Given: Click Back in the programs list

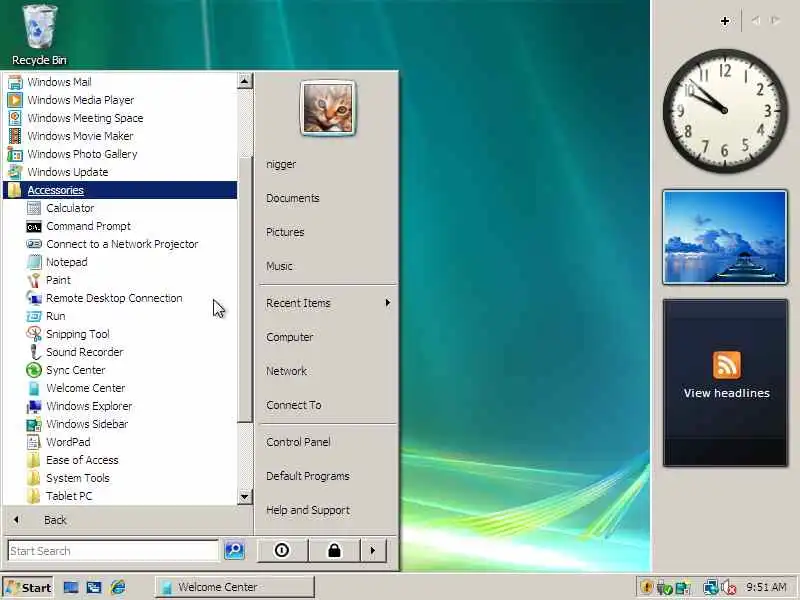Looking at the screenshot, I should (x=55, y=520).
